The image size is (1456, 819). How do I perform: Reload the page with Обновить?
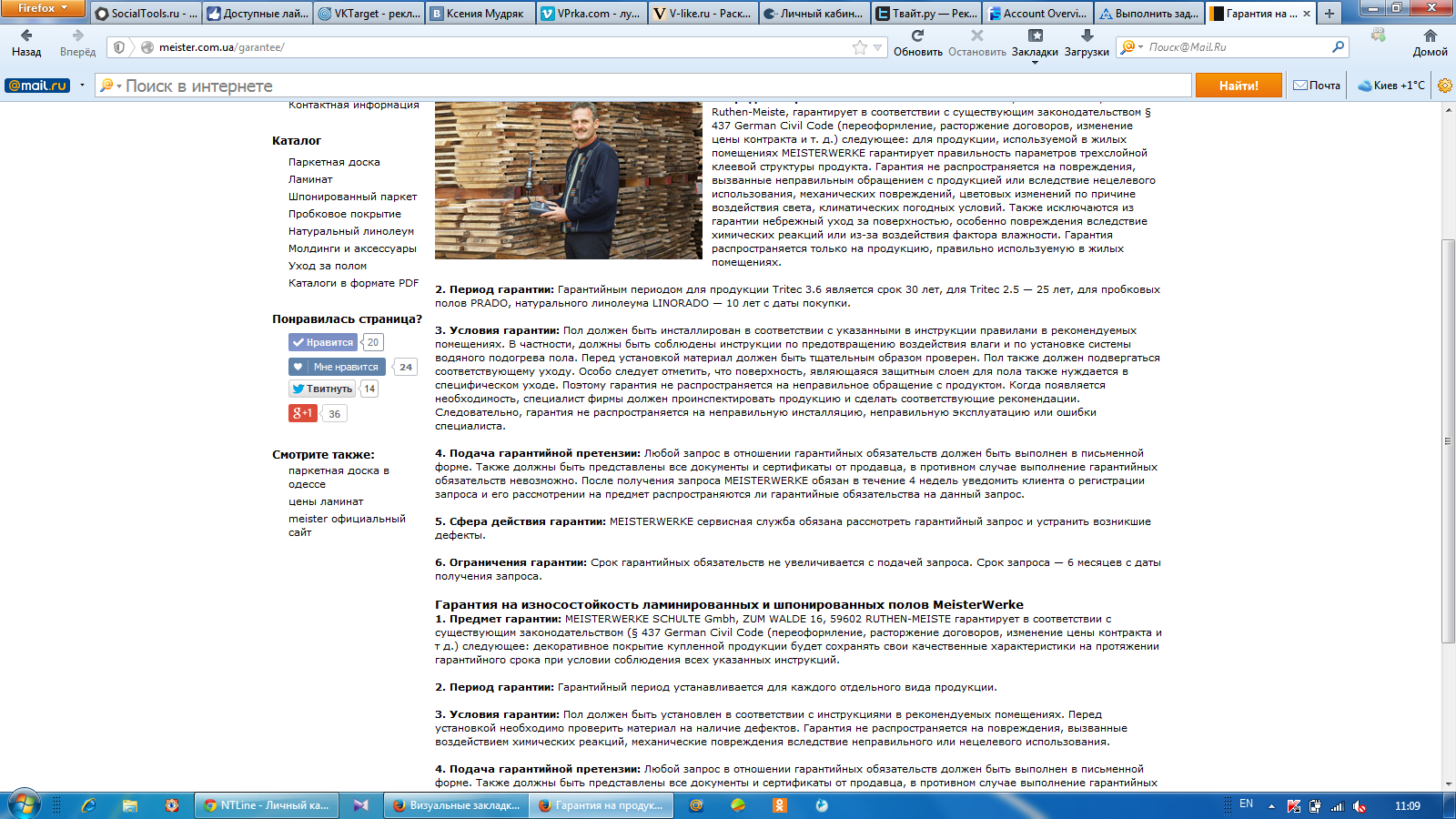click(x=917, y=42)
